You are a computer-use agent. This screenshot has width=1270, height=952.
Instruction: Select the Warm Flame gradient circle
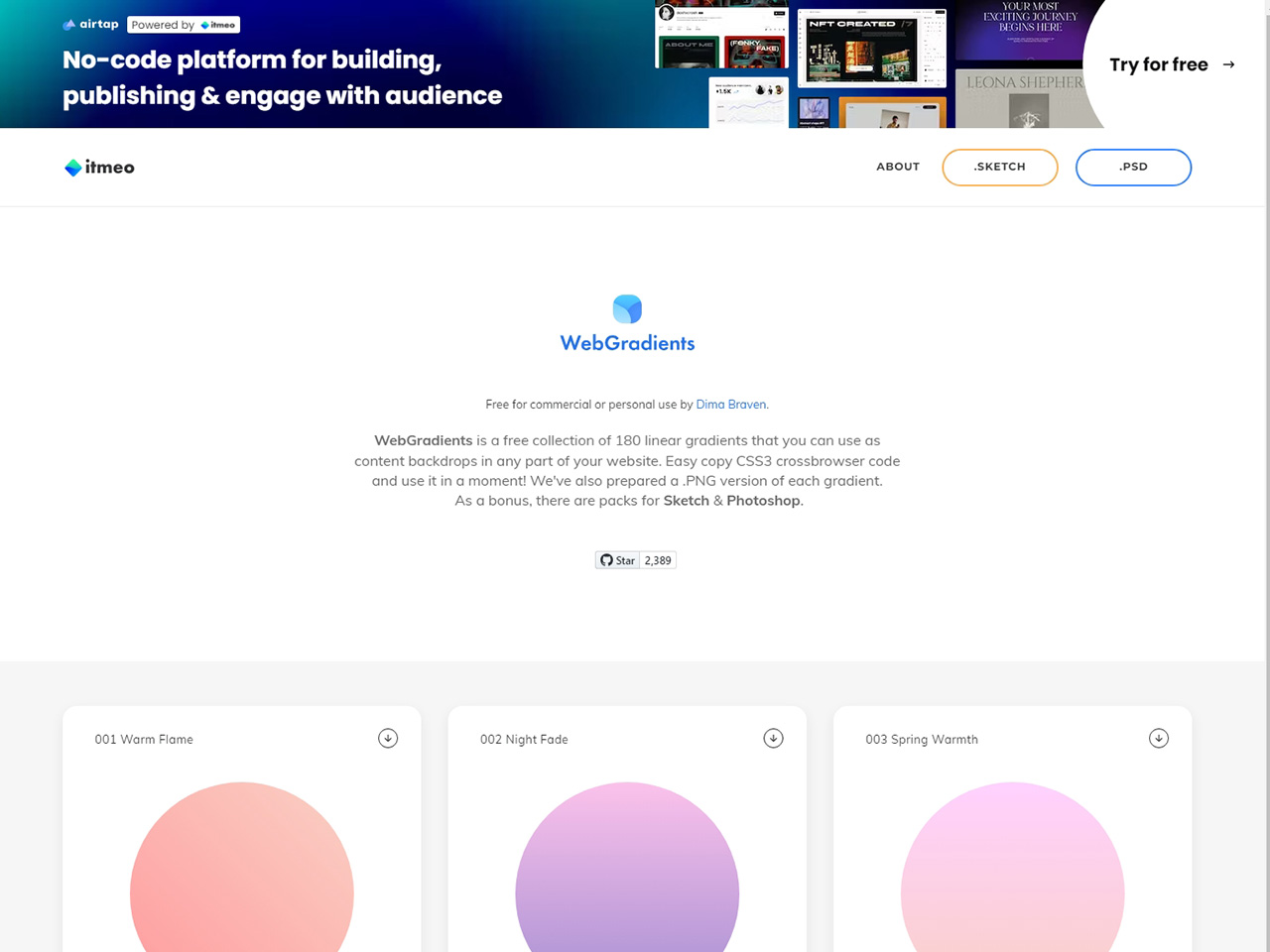241,873
